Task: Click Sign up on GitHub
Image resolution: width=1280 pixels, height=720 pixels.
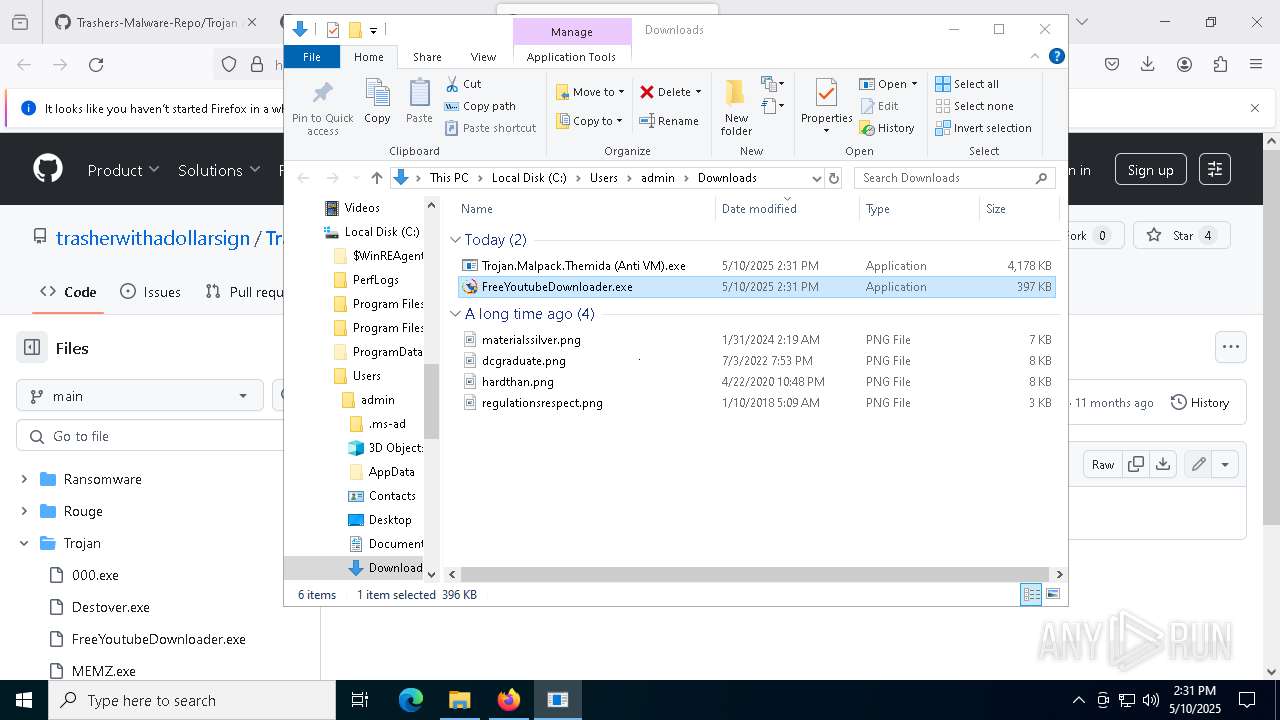Action: (x=1151, y=170)
